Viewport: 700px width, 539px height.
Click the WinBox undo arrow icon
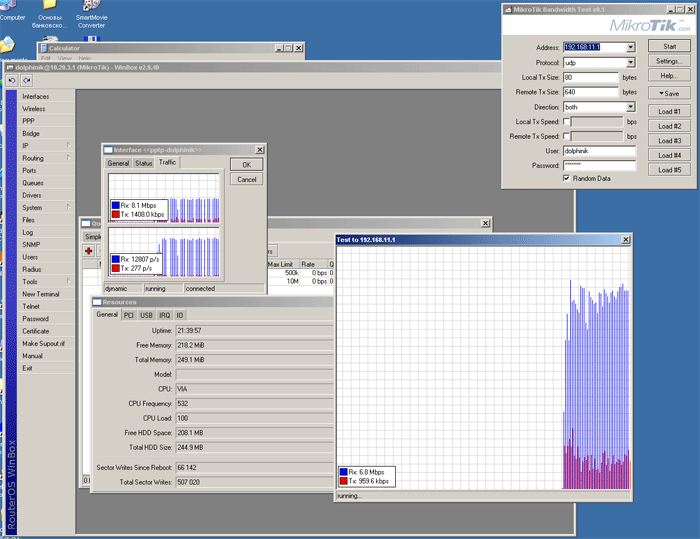pos(12,80)
